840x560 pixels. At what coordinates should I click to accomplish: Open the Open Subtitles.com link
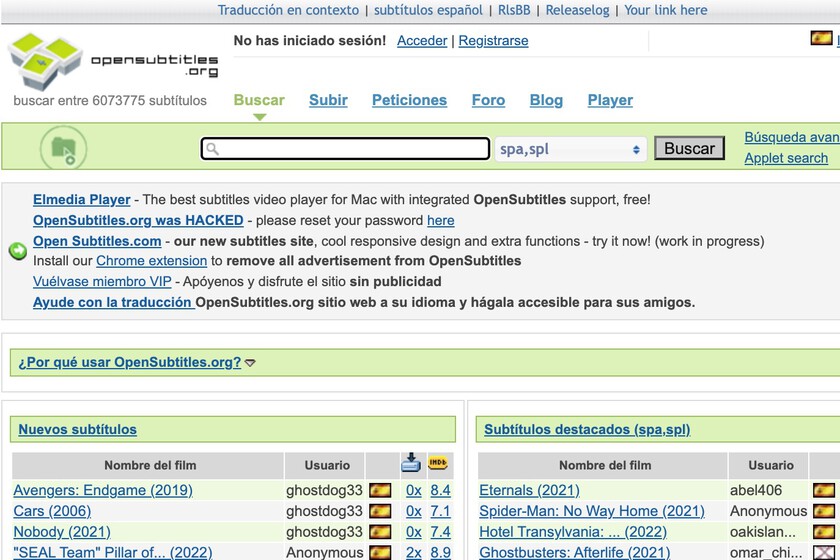(x=97, y=242)
